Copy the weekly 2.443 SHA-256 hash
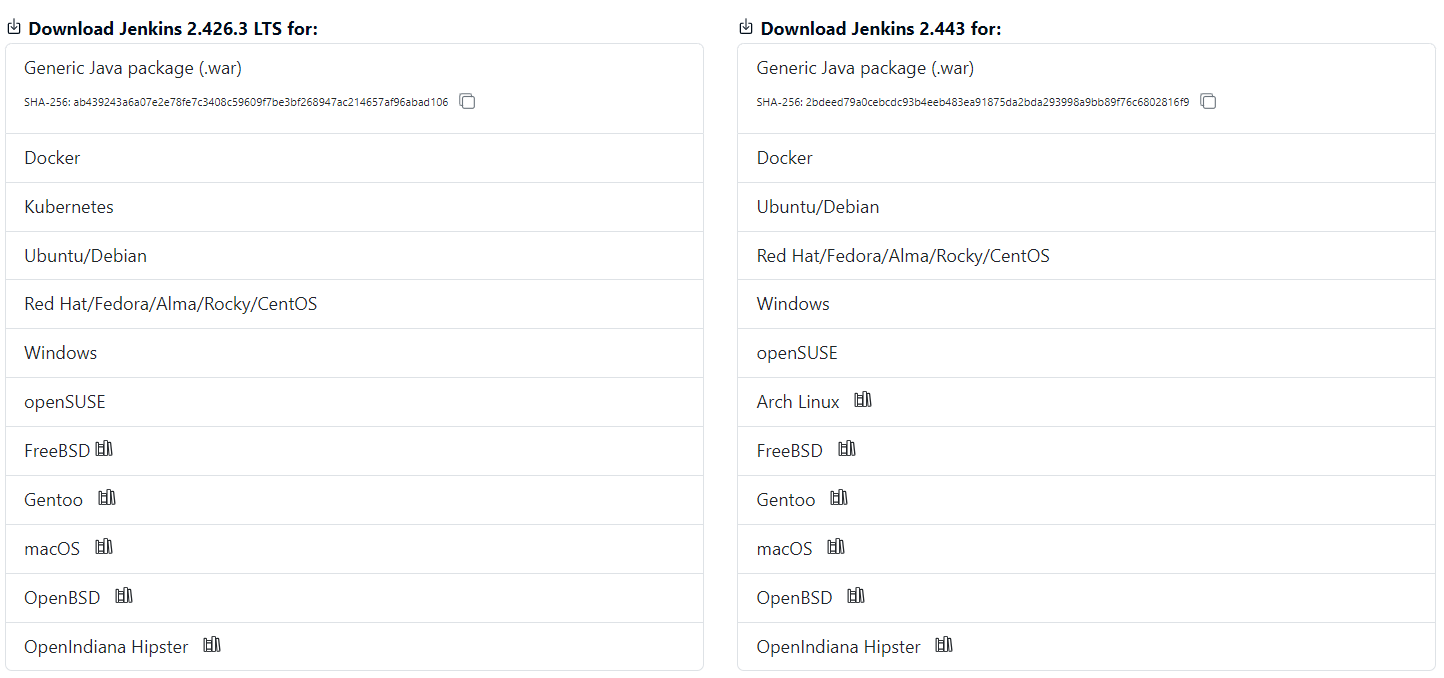Image resolution: width=1444 pixels, height=678 pixels. pyautogui.click(x=1208, y=101)
